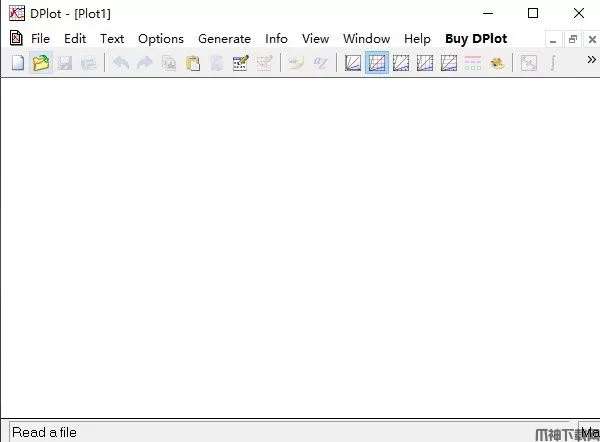Open the Plot1 document system menu icon
The image size is (600, 442).
pyautogui.click(x=15, y=38)
